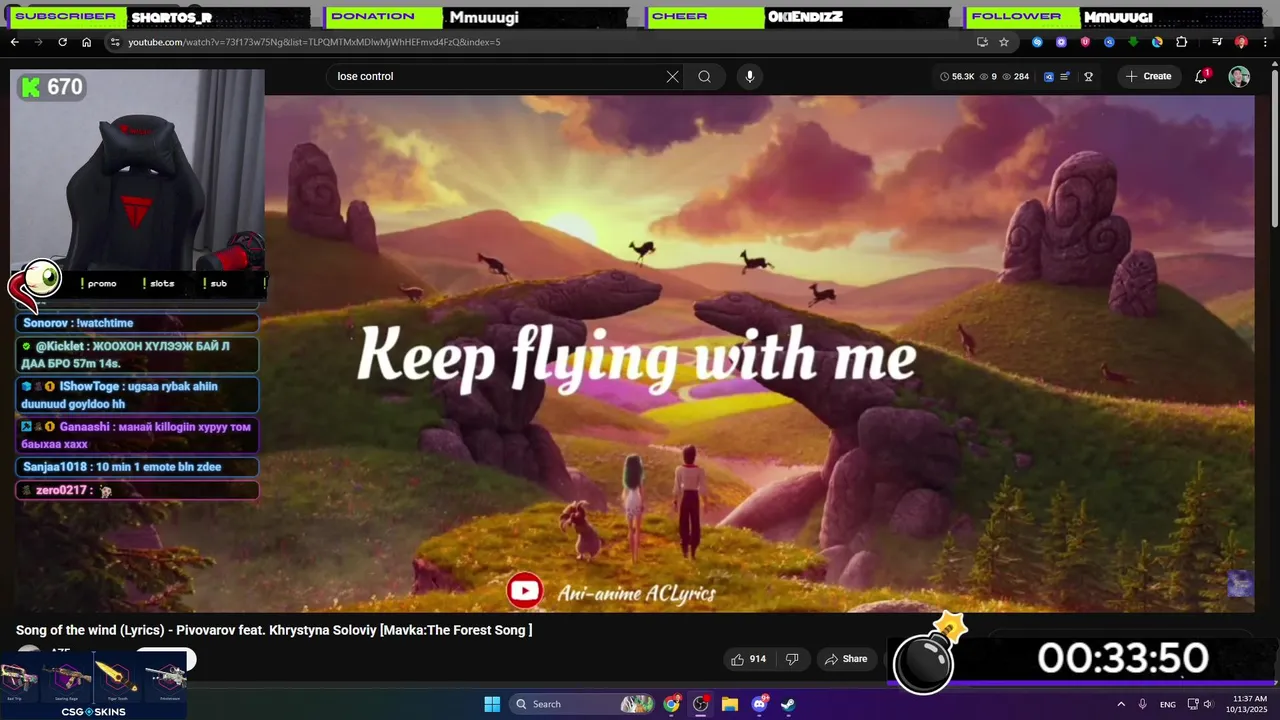Open OBS Studio from the taskbar
1280x720 pixels.
coord(701,704)
